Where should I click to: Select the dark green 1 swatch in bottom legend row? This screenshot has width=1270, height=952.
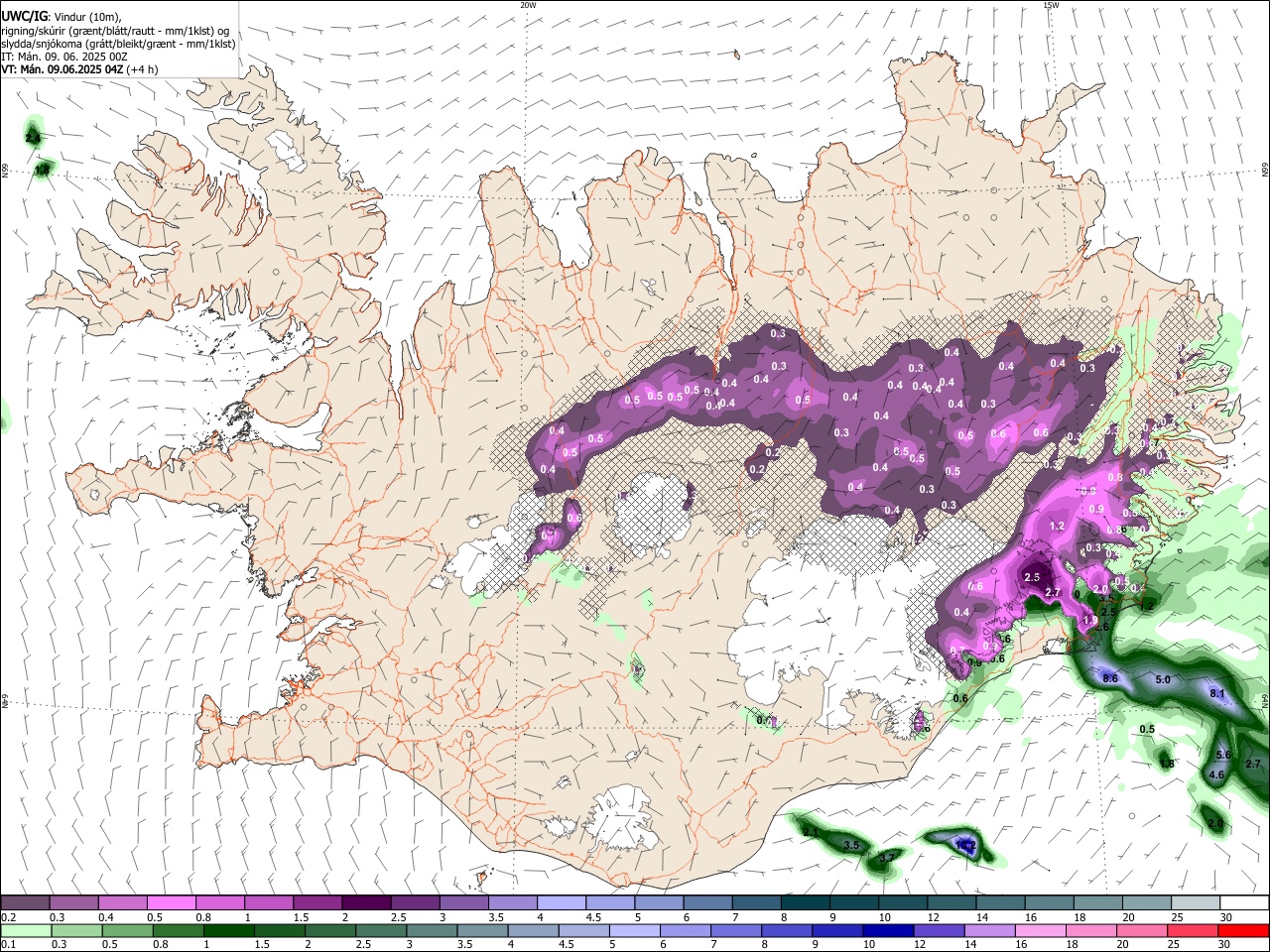coord(227,930)
